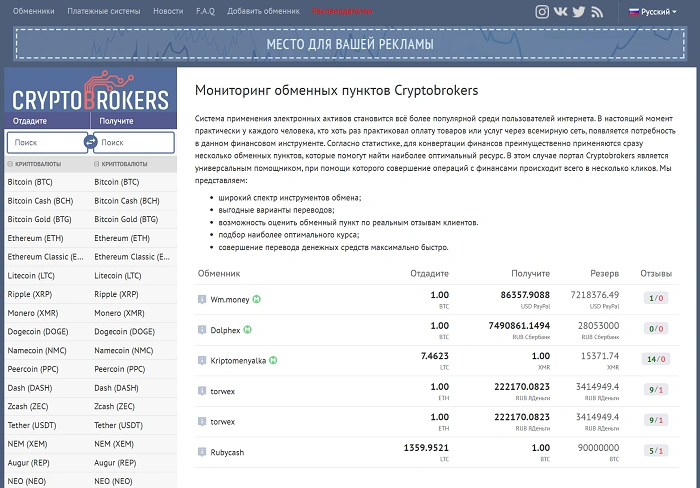Click the 1359.9521 amount in the Rubycash row

coord(426,447)
